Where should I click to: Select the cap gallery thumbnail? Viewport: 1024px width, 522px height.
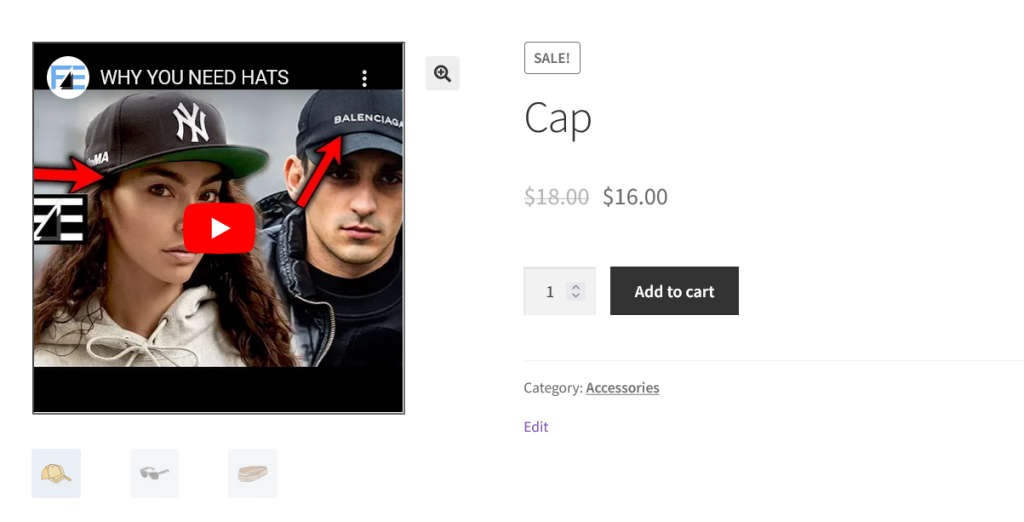[x=56, y=473]
